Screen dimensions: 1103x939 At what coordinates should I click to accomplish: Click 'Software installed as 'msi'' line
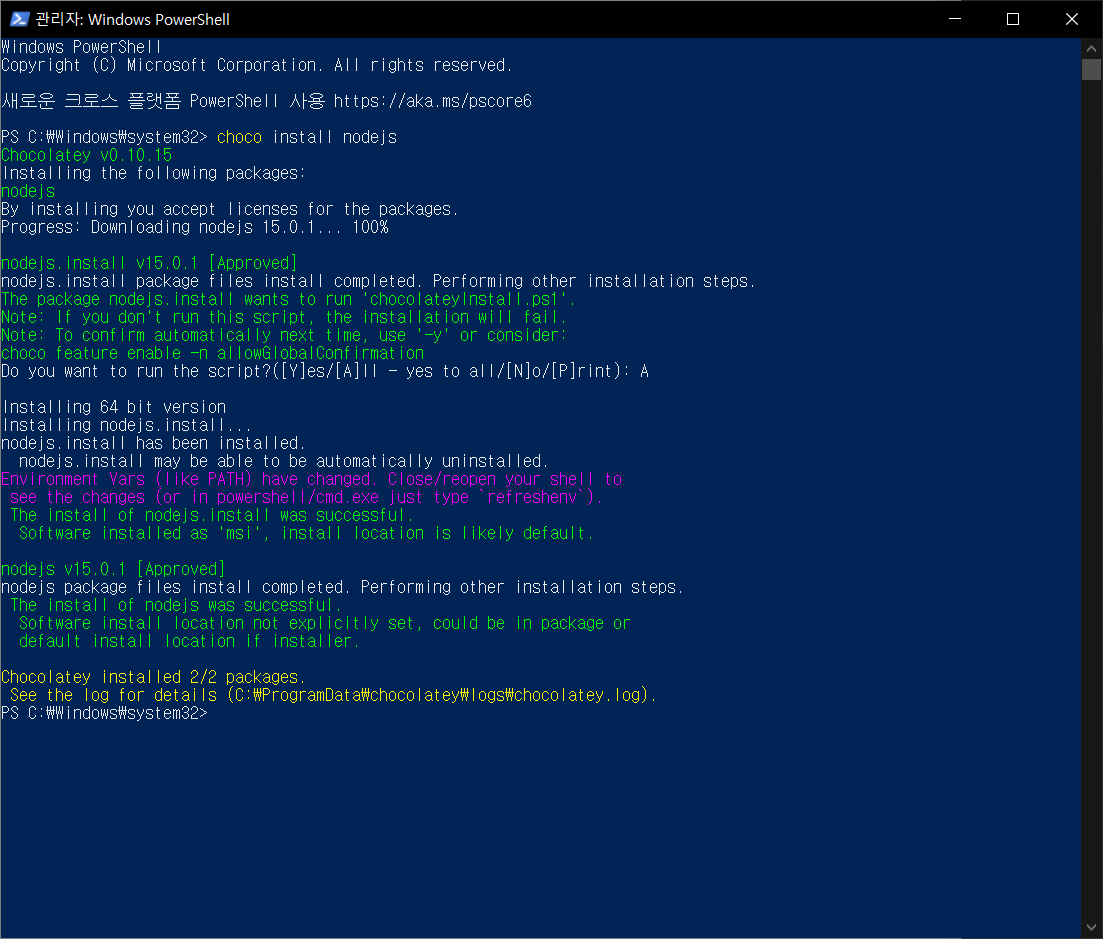(x=306, y=533)
